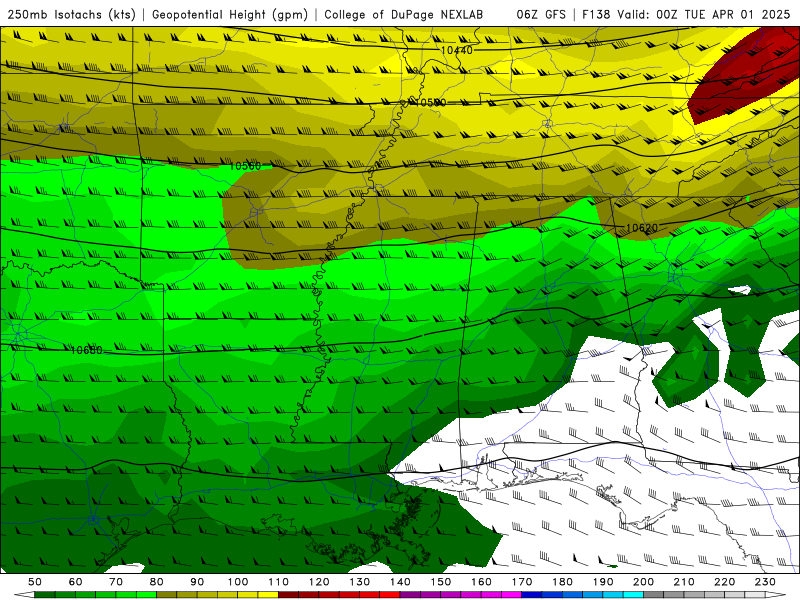The height and width of the screenshot is (600, 800).
Task: Click the 10500 height contour label
Action: pos(430,103)
